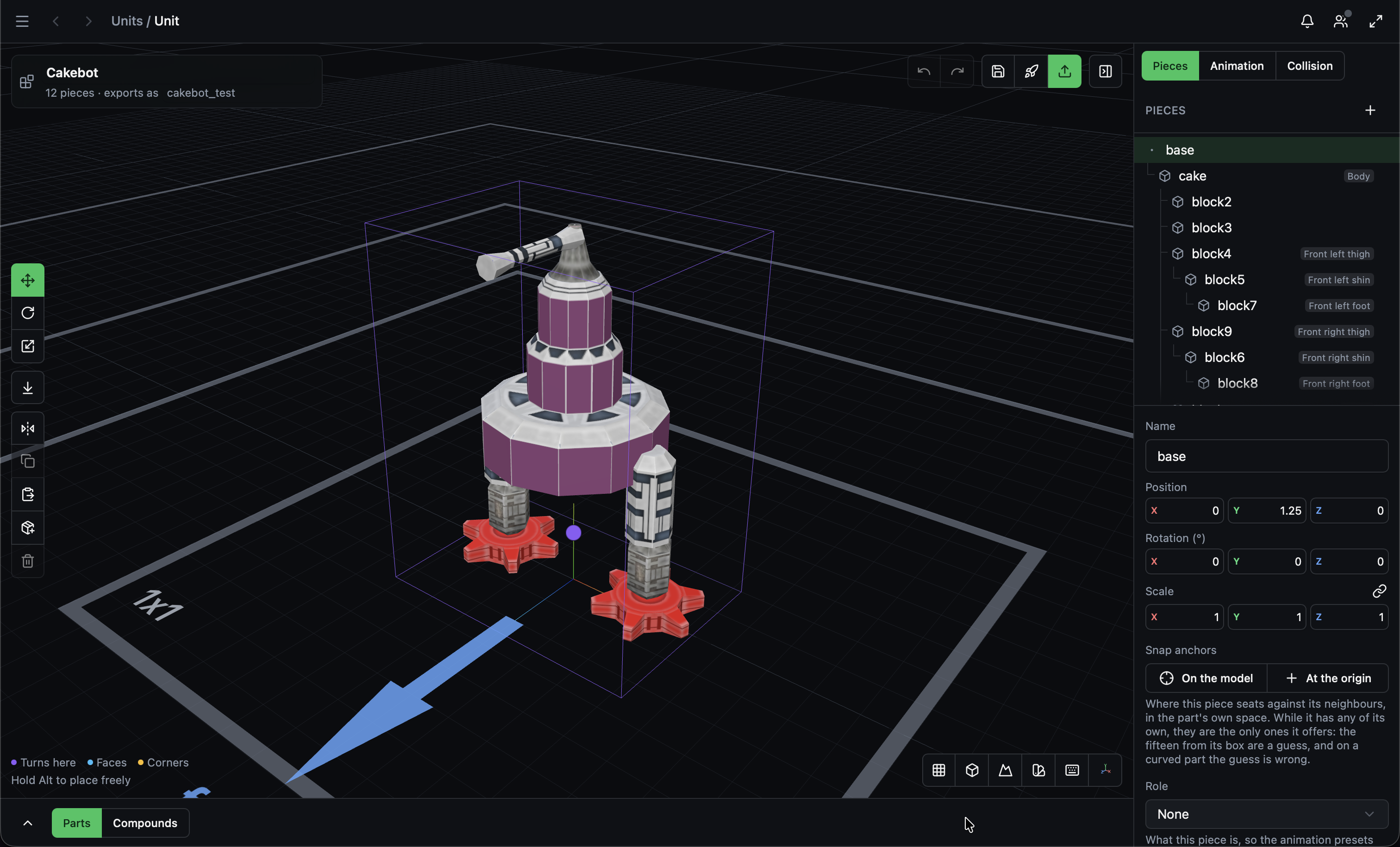The image size is (1400, 847).
Task: Click the green export upload button
Action: pyautogui.click(x=1064, y=71)
